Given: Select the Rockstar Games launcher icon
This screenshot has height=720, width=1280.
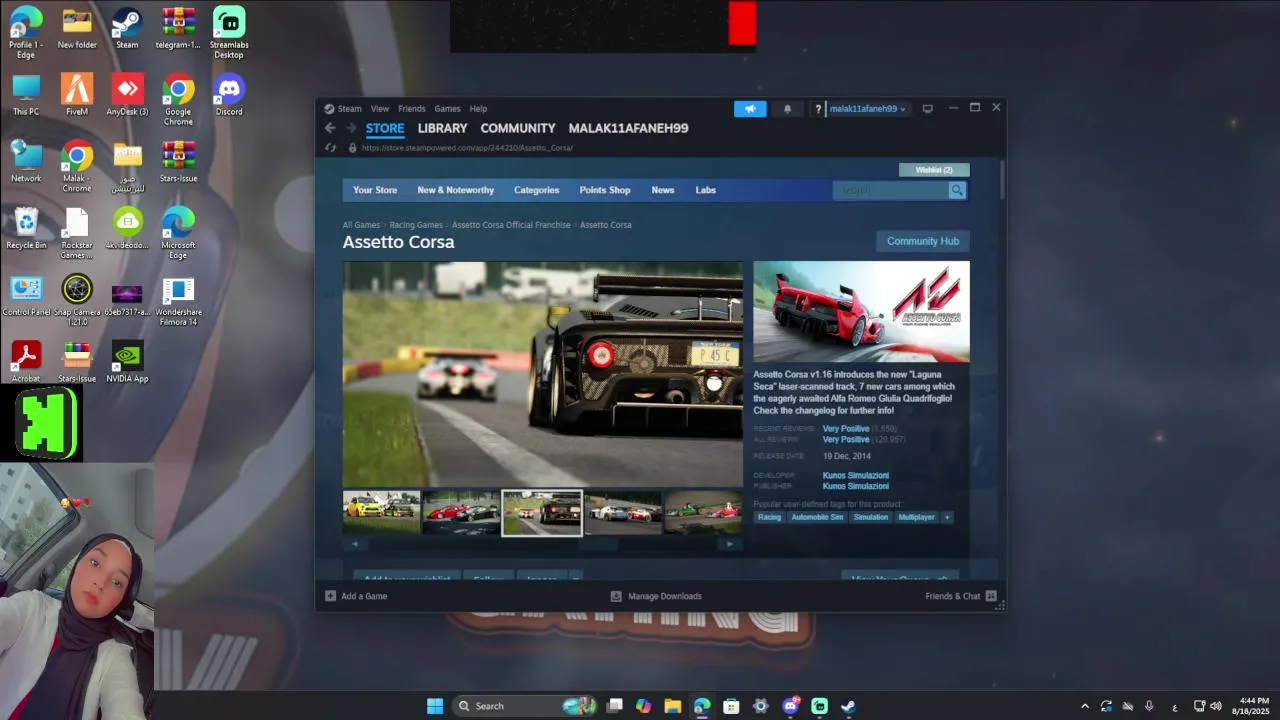Looking at the screenshot, I should tap(77, 233).
